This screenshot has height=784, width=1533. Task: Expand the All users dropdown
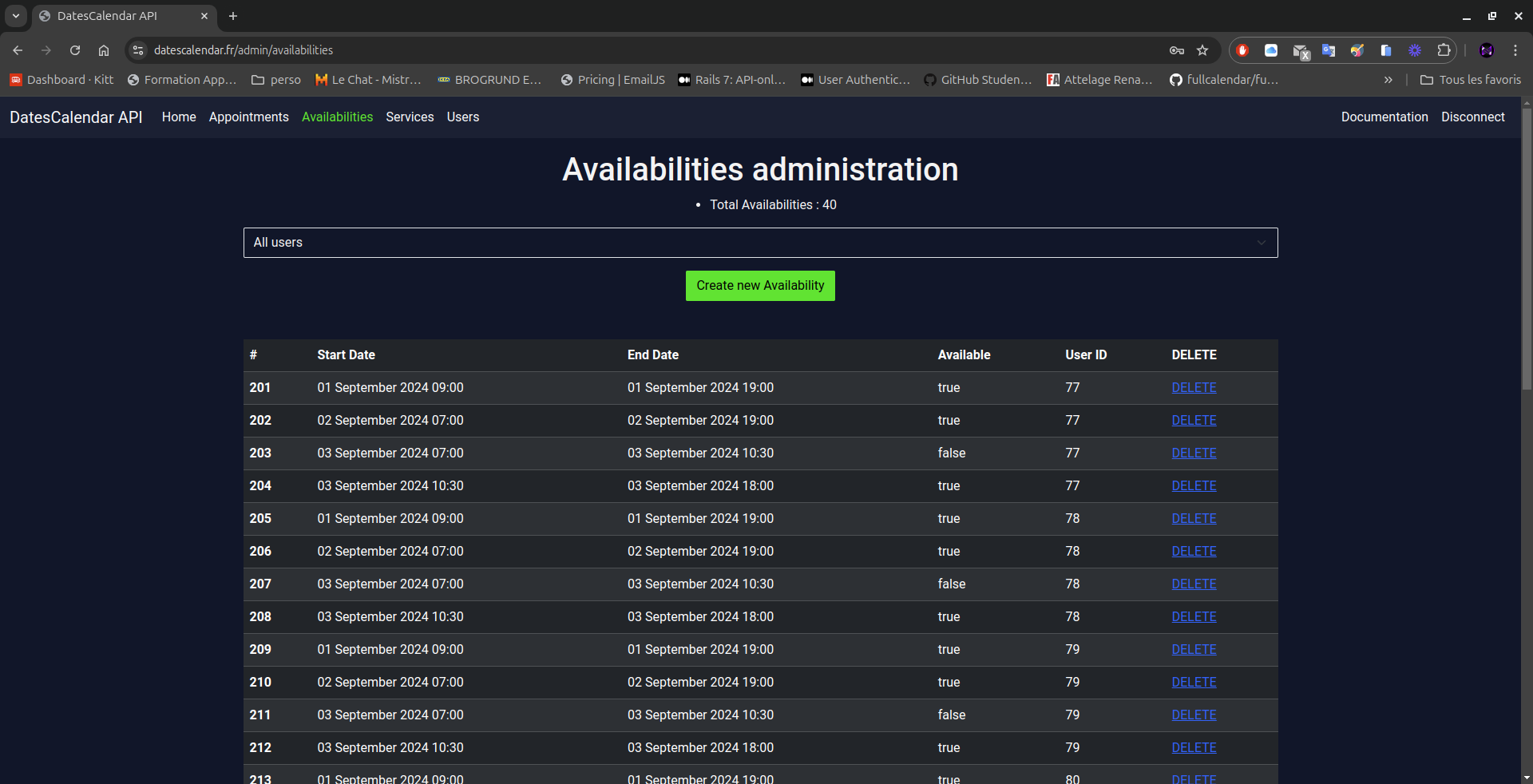coord(760,243)
